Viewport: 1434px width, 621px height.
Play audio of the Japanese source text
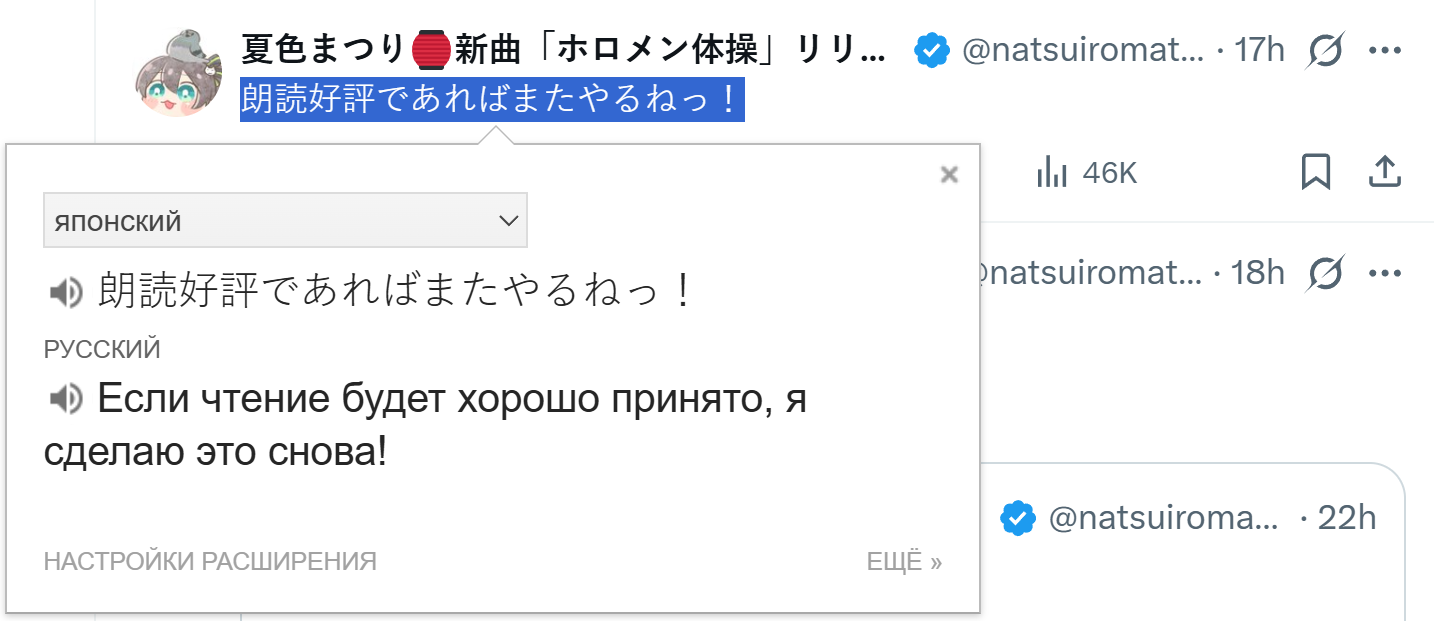(x=65, y=292)
